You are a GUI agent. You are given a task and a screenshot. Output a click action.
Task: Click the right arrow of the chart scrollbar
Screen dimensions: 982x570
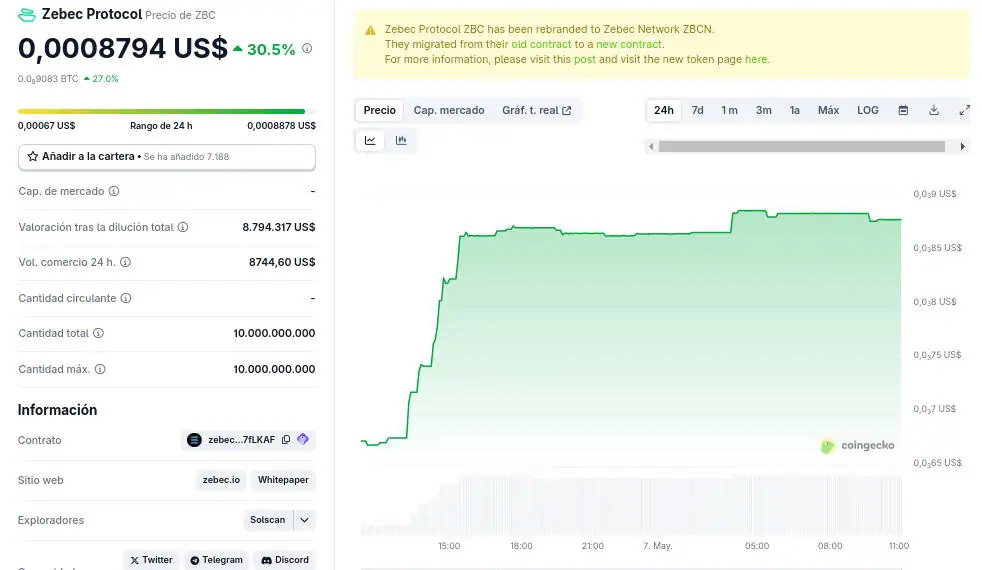pyautogui.click(x=963, y=147)
